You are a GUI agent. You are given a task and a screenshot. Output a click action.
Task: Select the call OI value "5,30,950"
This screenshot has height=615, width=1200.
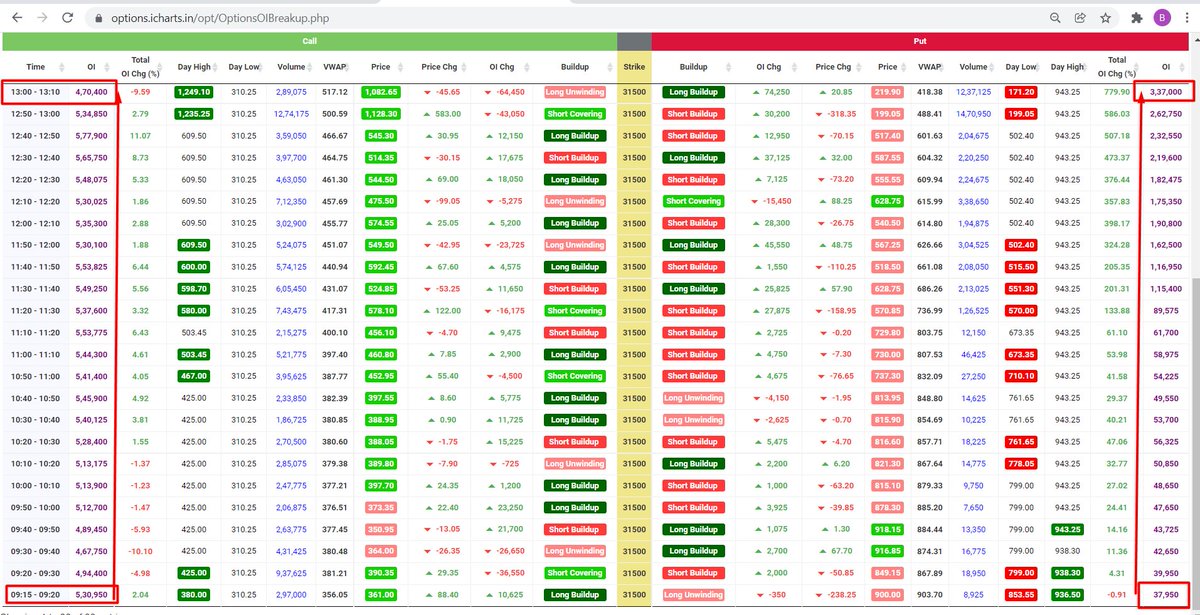coord(91,595)
